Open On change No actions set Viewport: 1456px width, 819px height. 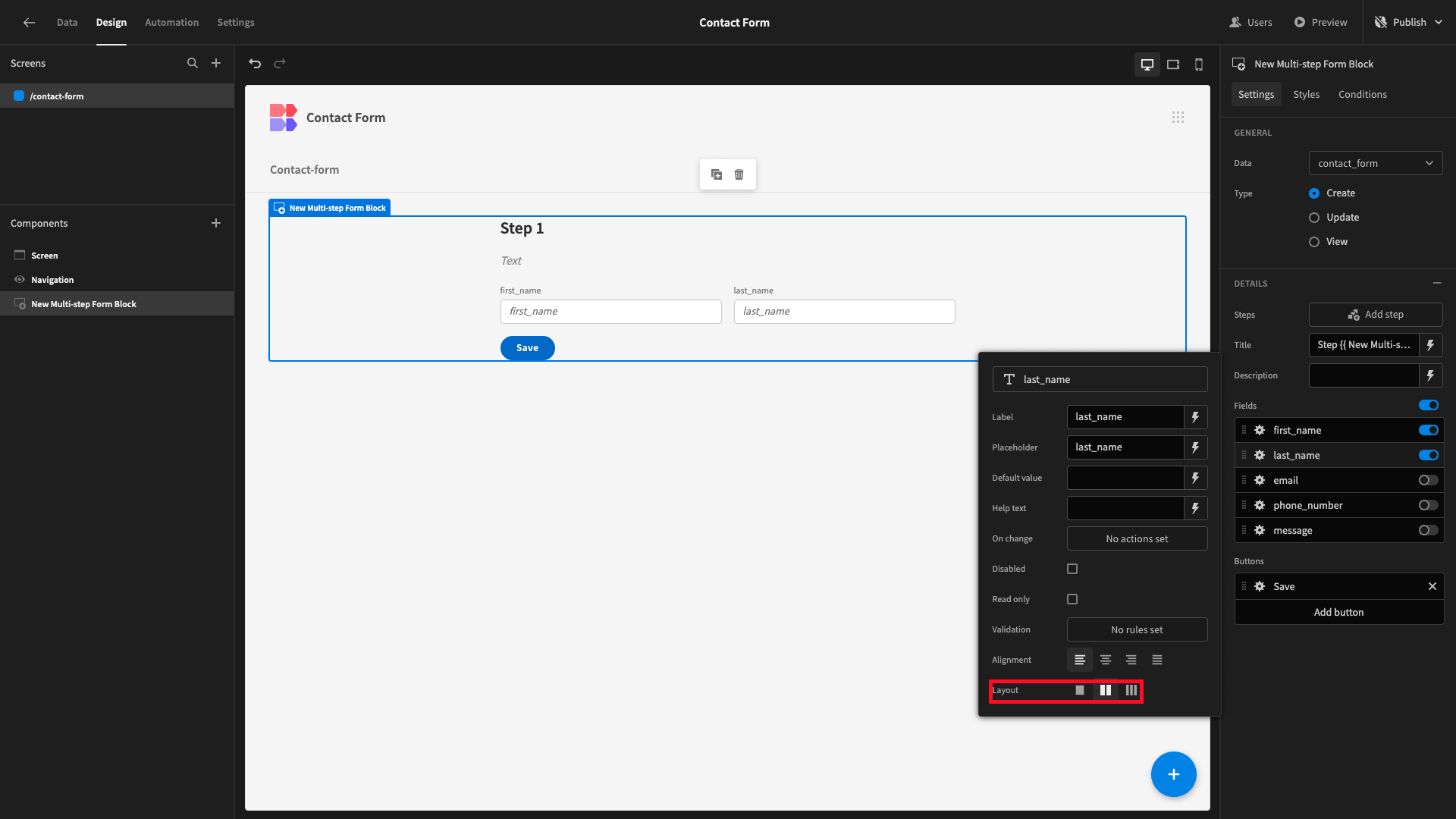1137,538
